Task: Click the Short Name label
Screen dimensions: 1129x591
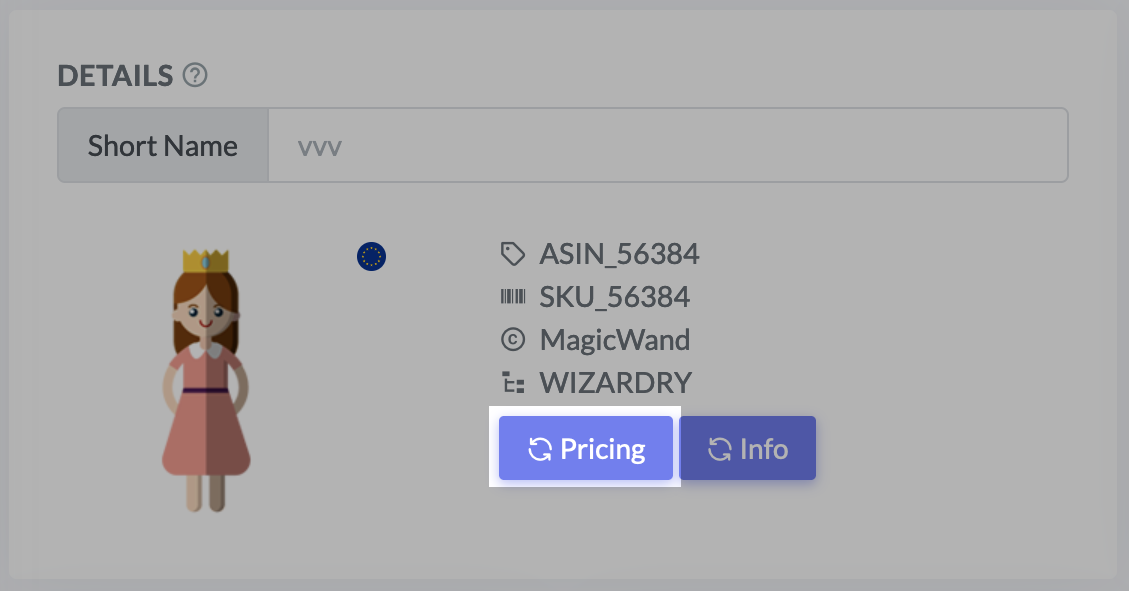Action: pos(163,146)
